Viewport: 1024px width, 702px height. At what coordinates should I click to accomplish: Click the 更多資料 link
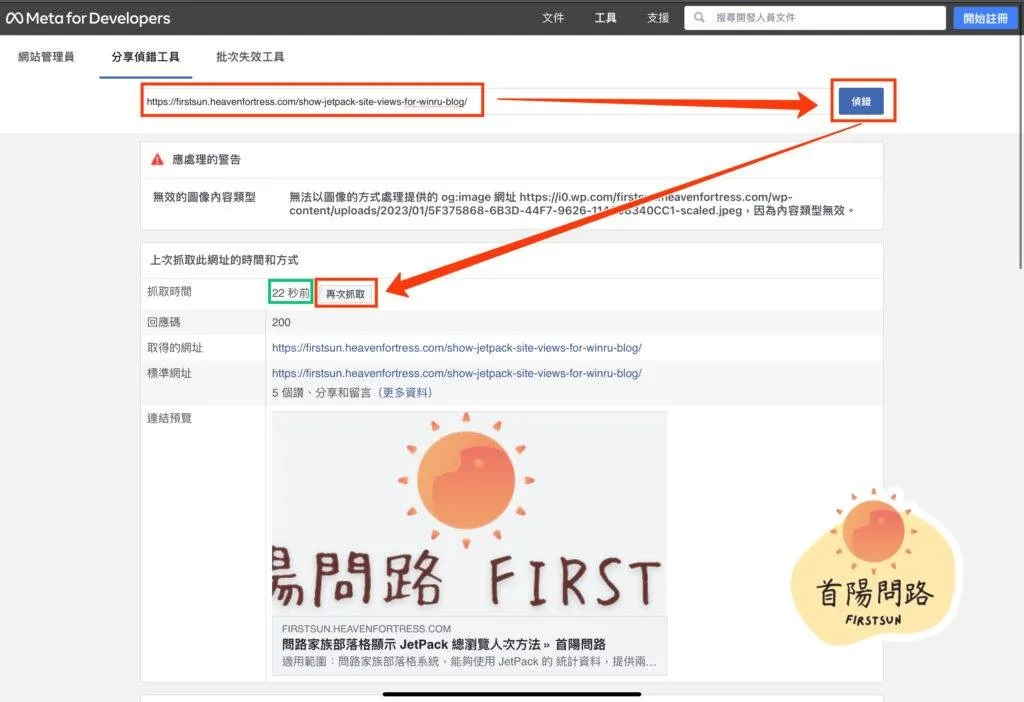click(x=405, y=393)
